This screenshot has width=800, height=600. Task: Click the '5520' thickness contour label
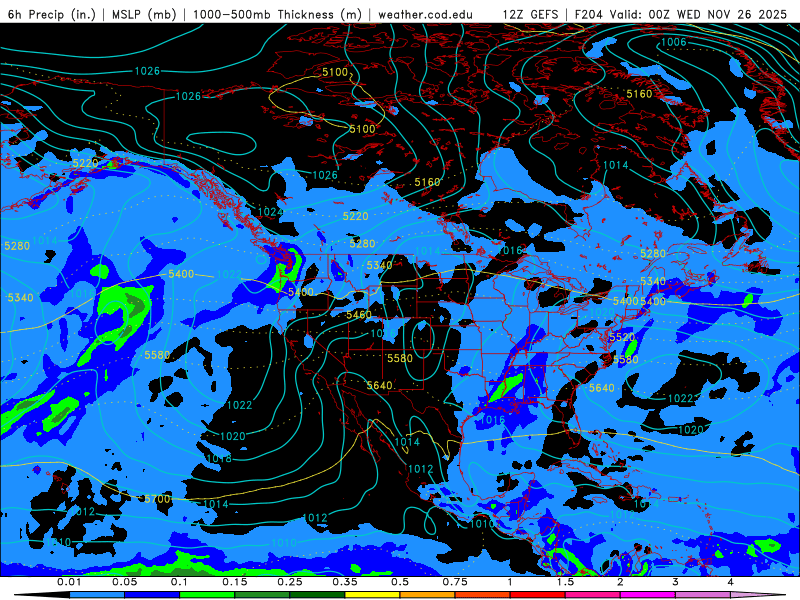621,337
